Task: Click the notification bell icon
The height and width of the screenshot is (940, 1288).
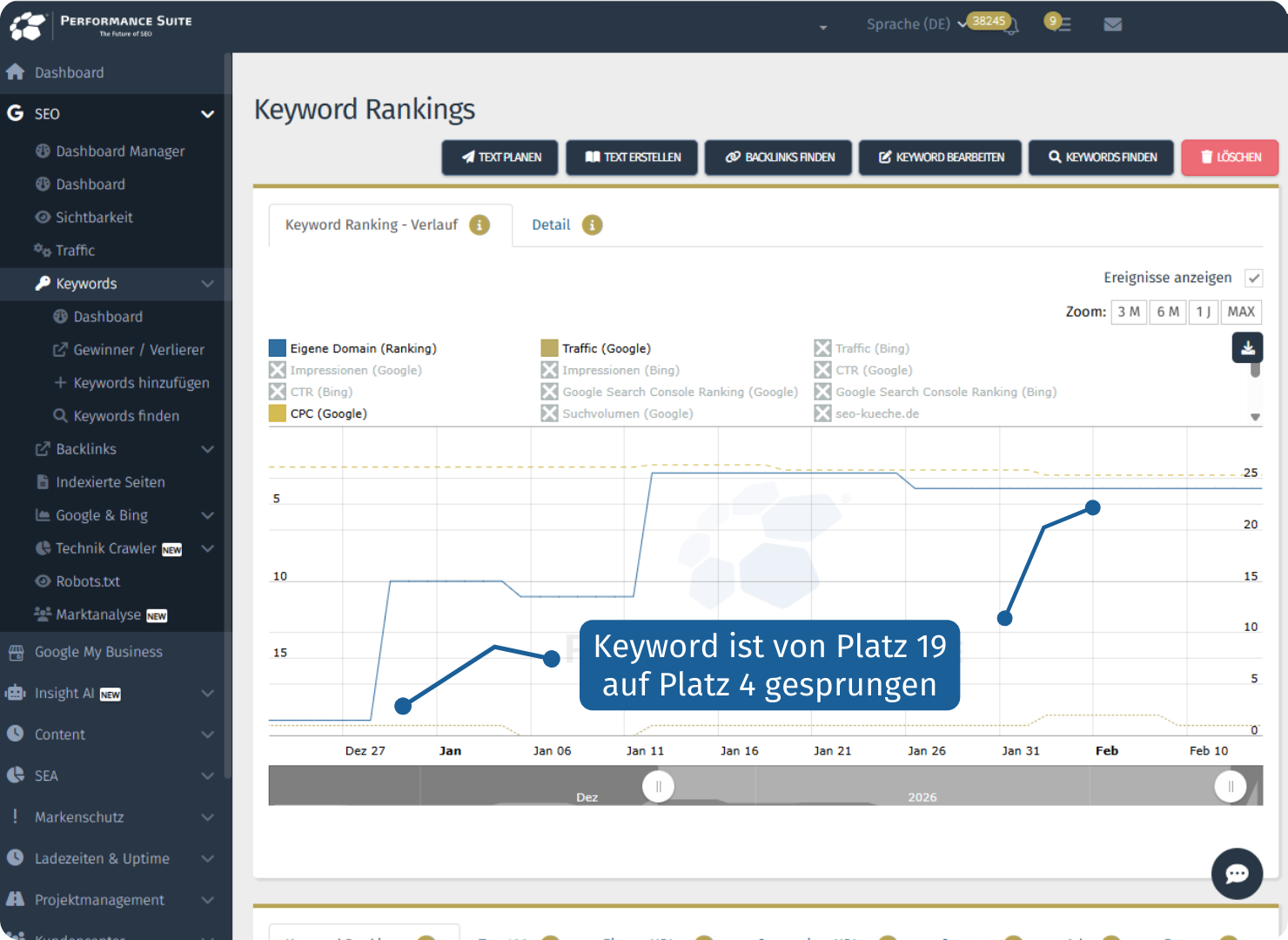Action: tap(1010, 27)
